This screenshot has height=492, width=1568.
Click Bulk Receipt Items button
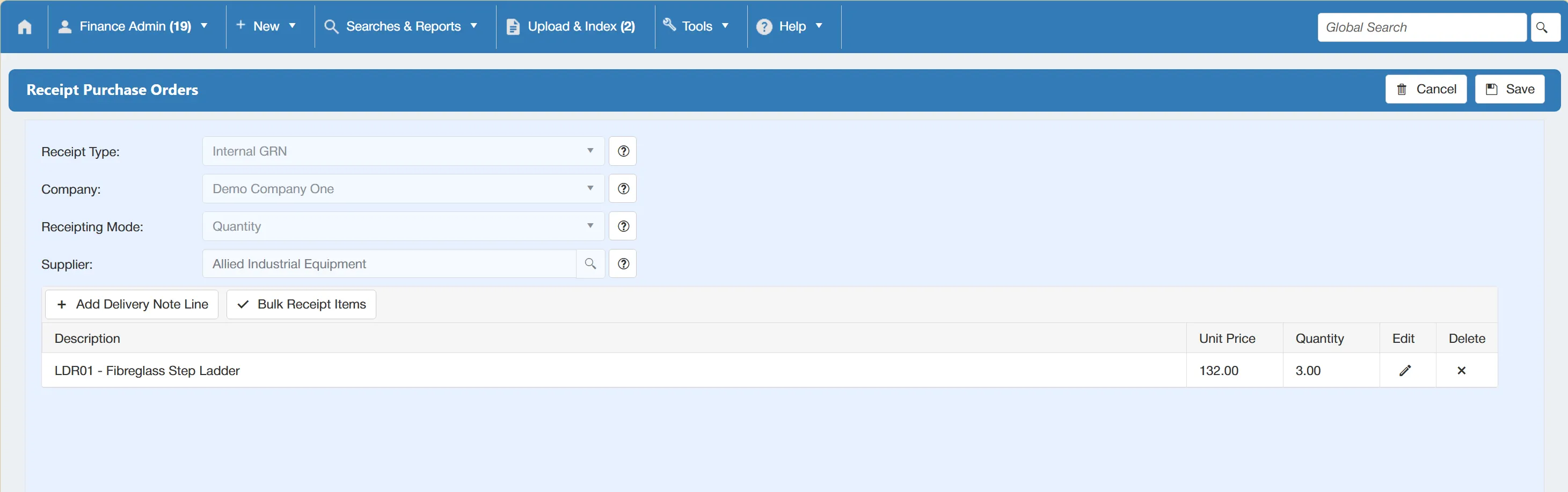tap(301, 304)
